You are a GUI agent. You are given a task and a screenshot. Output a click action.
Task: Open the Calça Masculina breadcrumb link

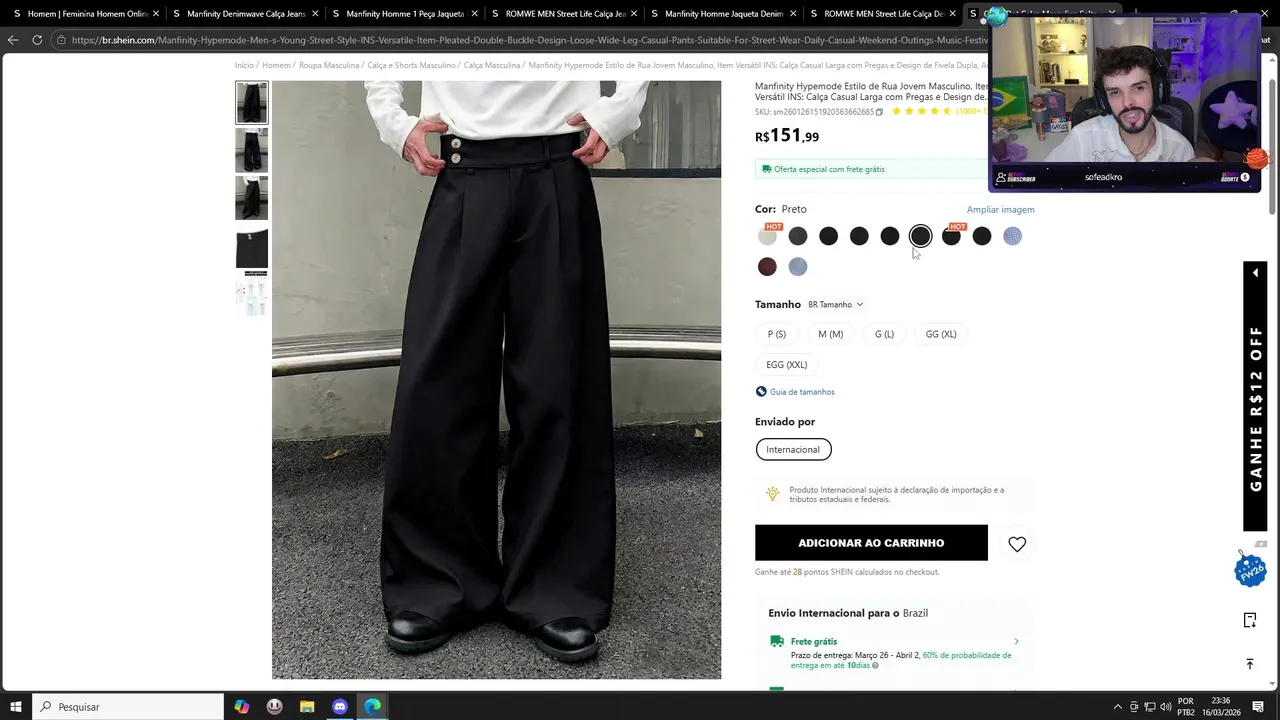click(492, 65)
